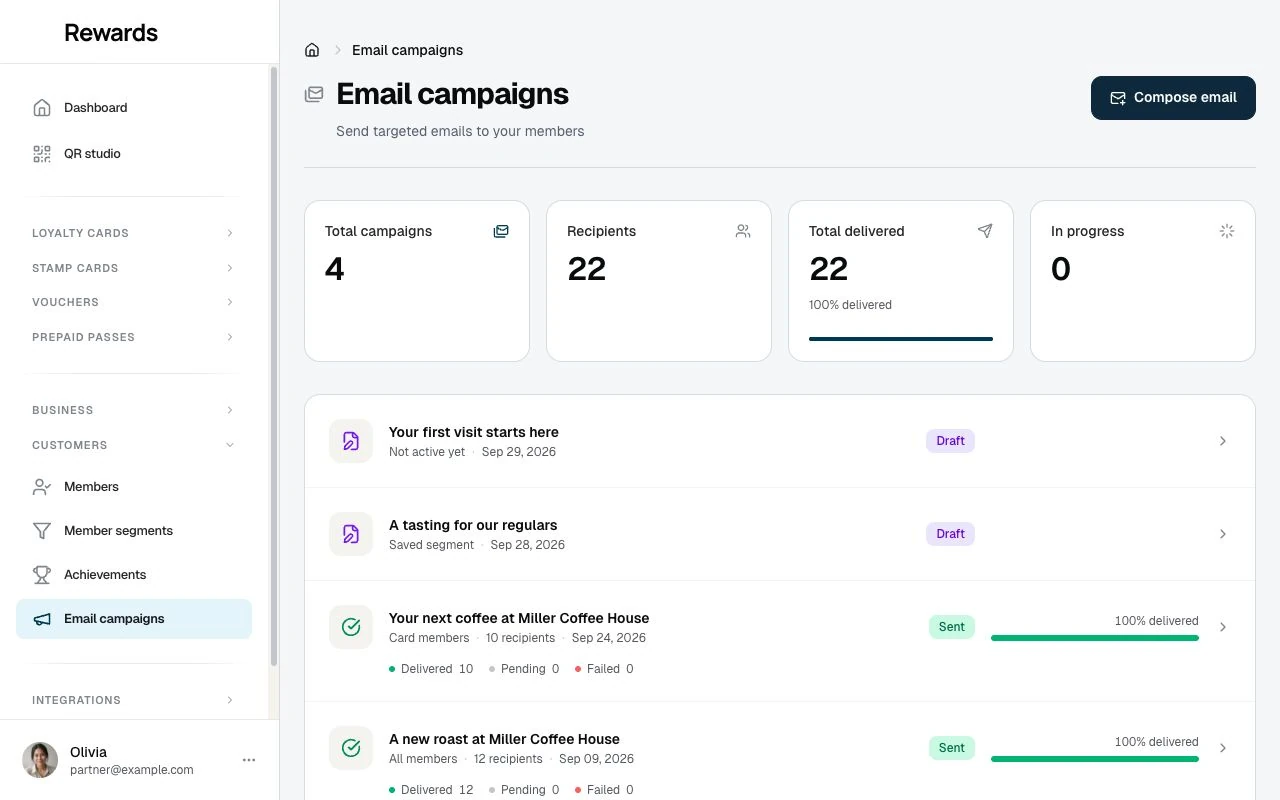Click the Members person icon
Image resolution: width=1280 pixels, height=800 pixels.
click(x=42, y=487)
